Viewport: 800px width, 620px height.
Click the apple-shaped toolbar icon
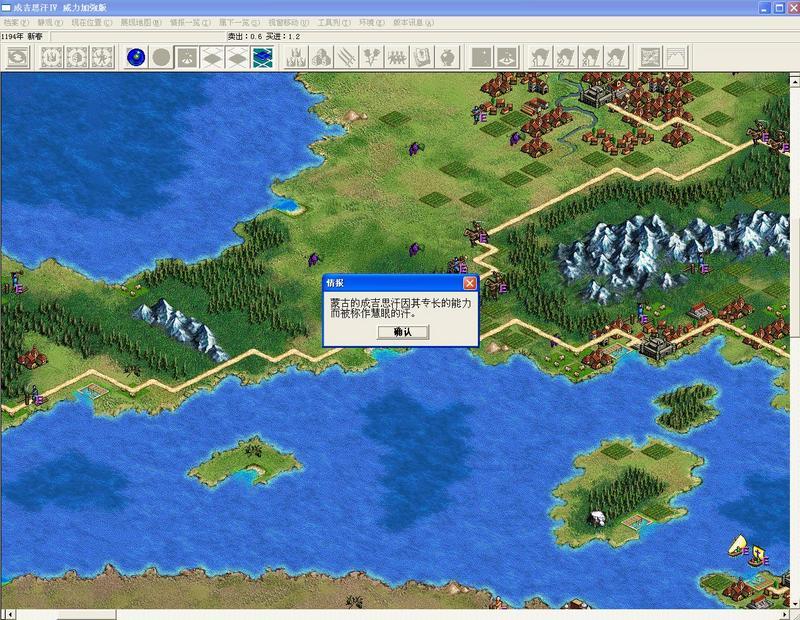(447, 57)
